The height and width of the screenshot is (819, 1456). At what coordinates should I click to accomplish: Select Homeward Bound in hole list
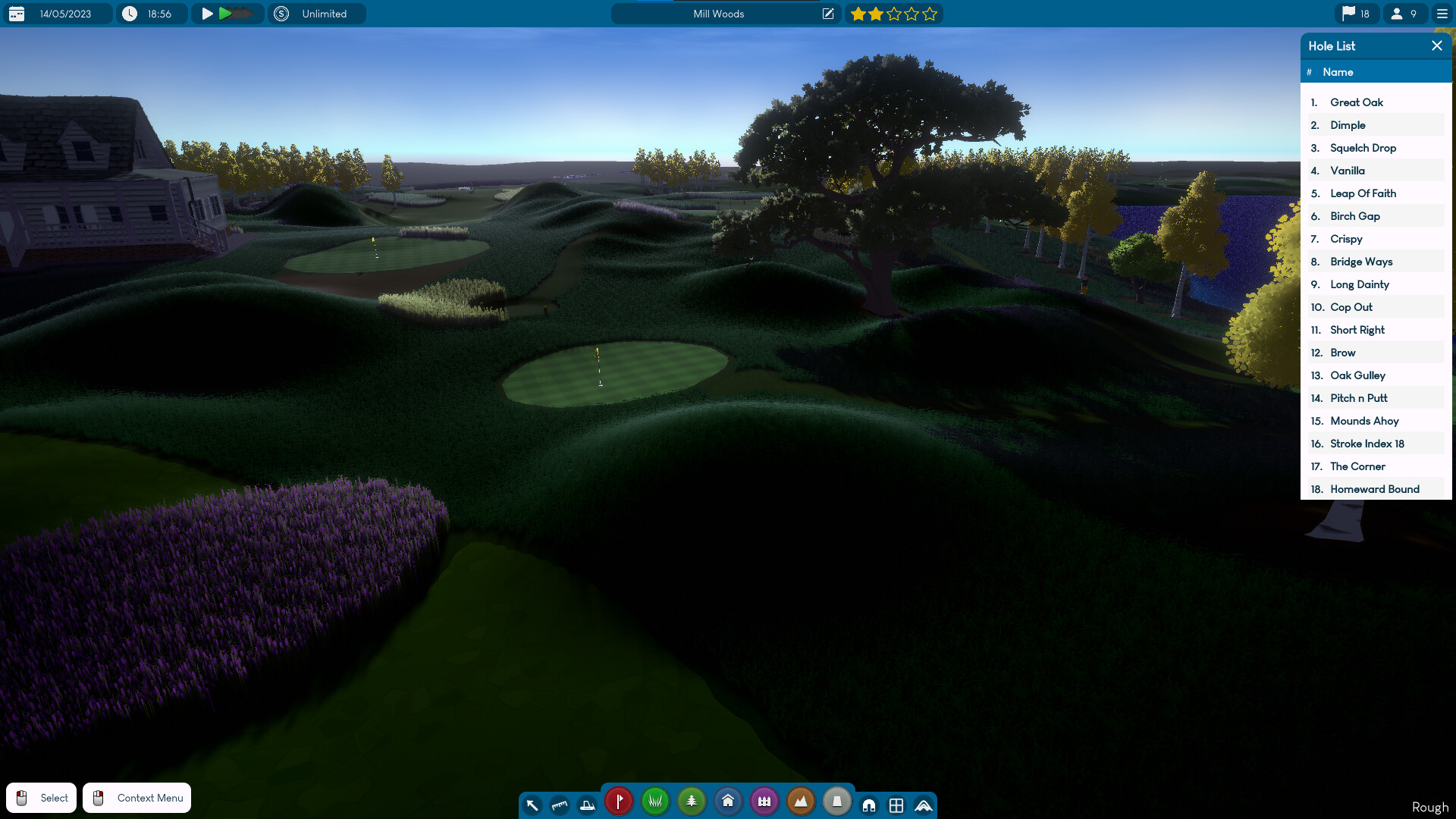click(x=1374, y=489)
